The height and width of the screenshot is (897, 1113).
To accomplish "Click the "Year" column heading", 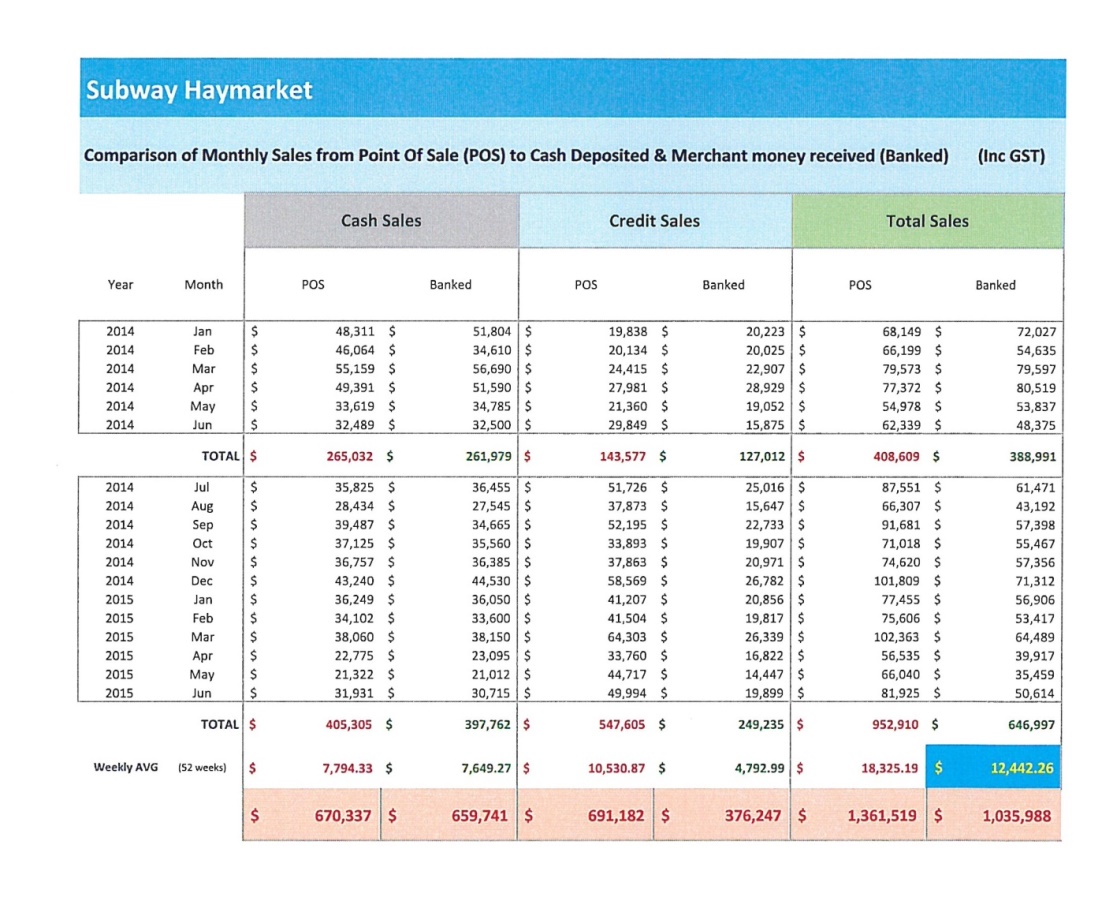I will 120,285.
